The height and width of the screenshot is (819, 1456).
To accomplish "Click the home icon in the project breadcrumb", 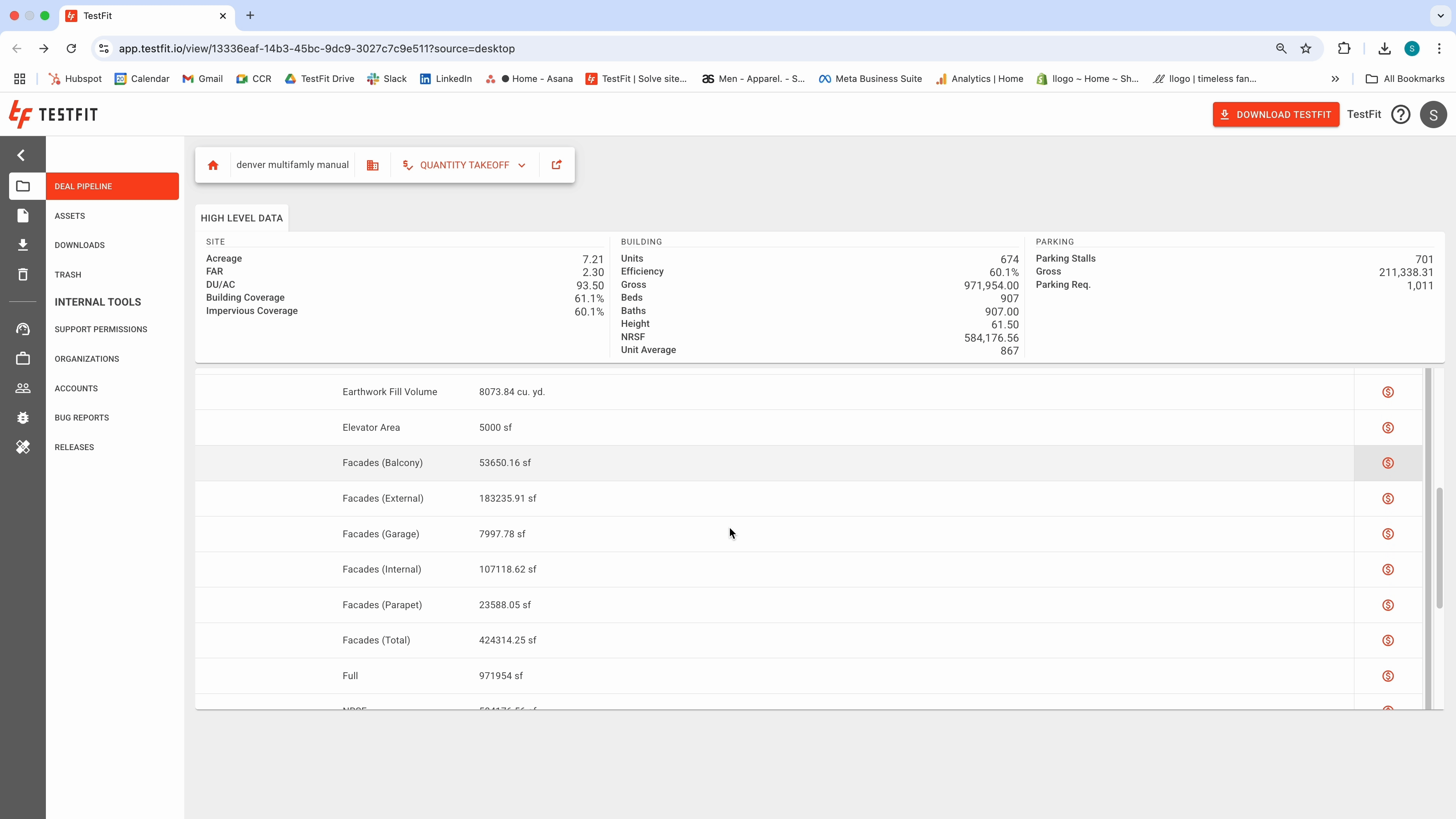I will (212, 165).
